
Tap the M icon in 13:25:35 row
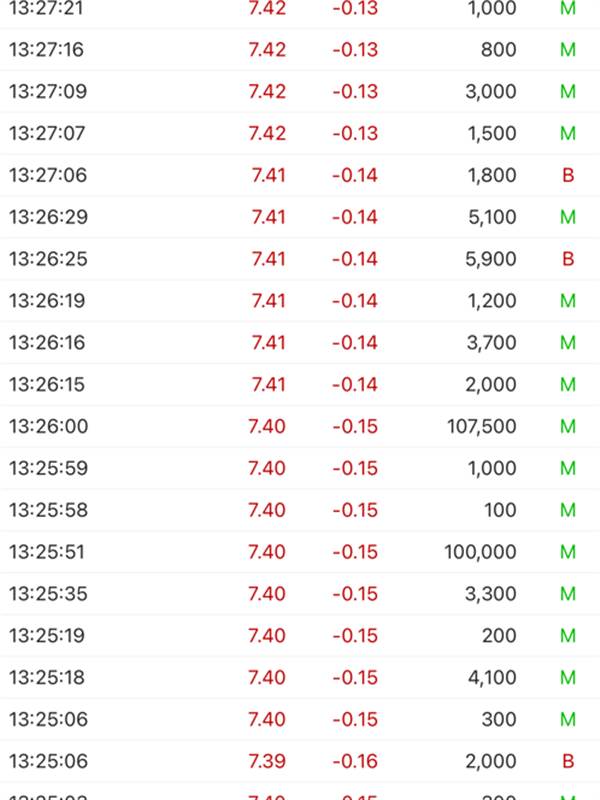(x=568, y=593)
